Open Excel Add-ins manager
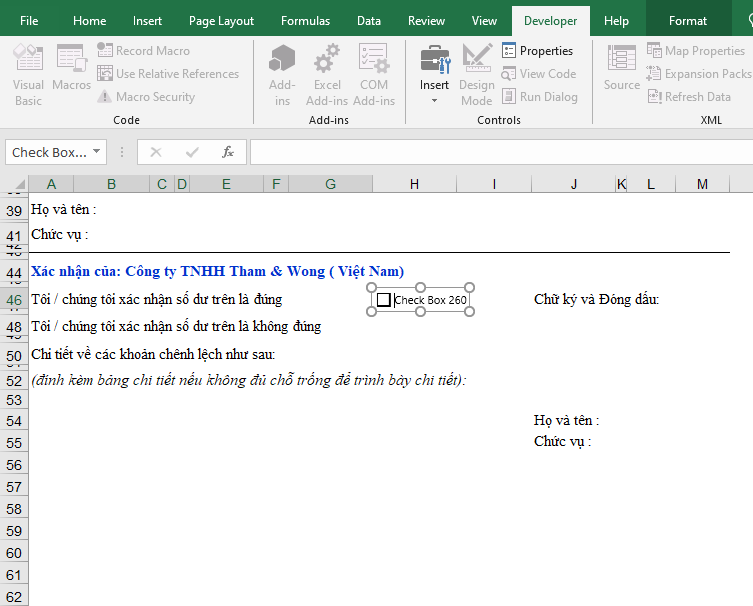This screenshot has height=606, width=753. coord(327,74)
